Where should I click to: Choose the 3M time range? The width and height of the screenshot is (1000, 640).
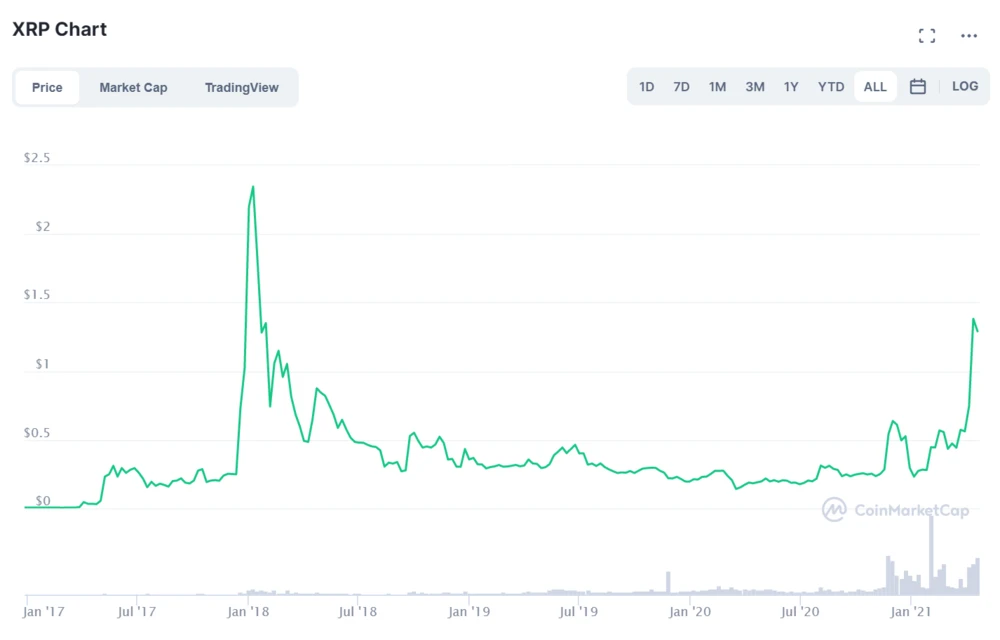pos(754,87)
